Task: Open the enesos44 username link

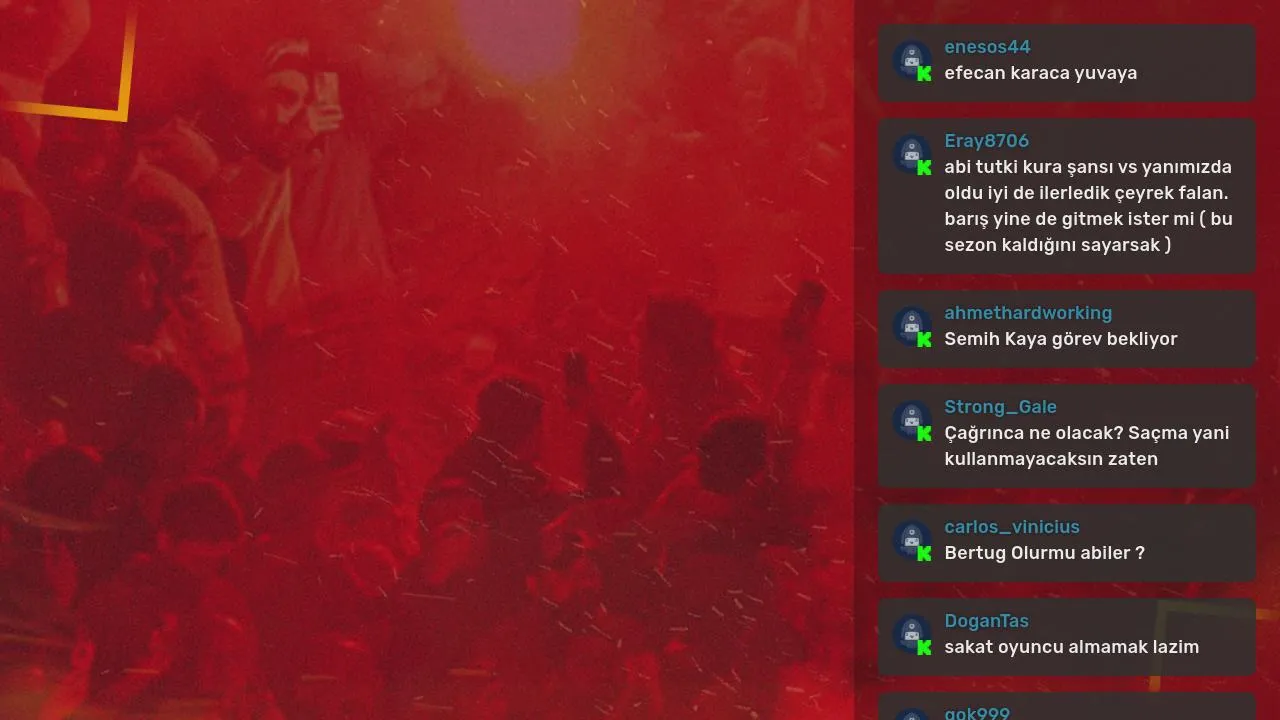Action: 987,47
